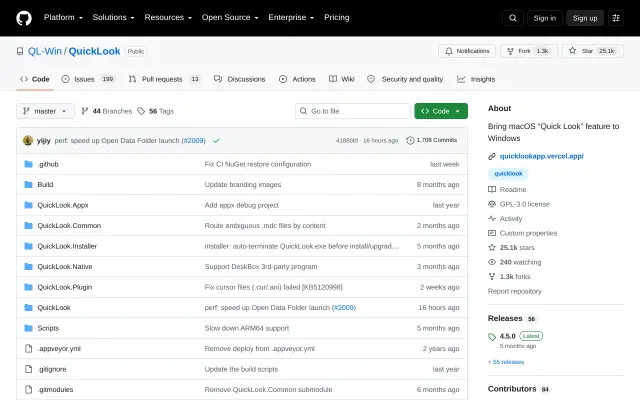640x400 pixels.
Task: Click the GitHub logo icon
Action: [x=24, y=18]
